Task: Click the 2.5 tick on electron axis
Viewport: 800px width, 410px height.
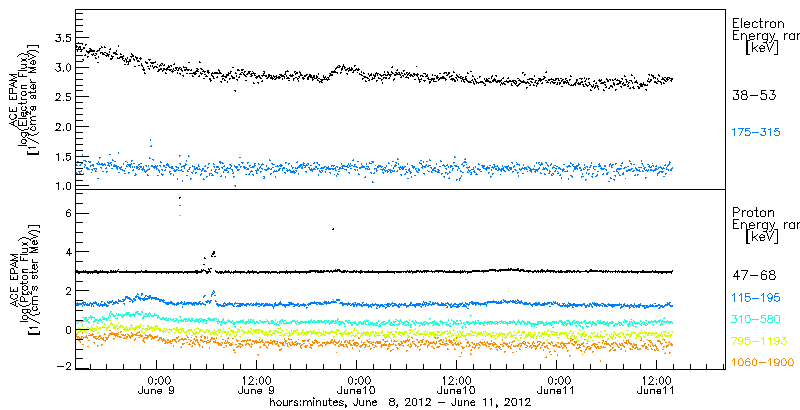Action: [61, 97]
